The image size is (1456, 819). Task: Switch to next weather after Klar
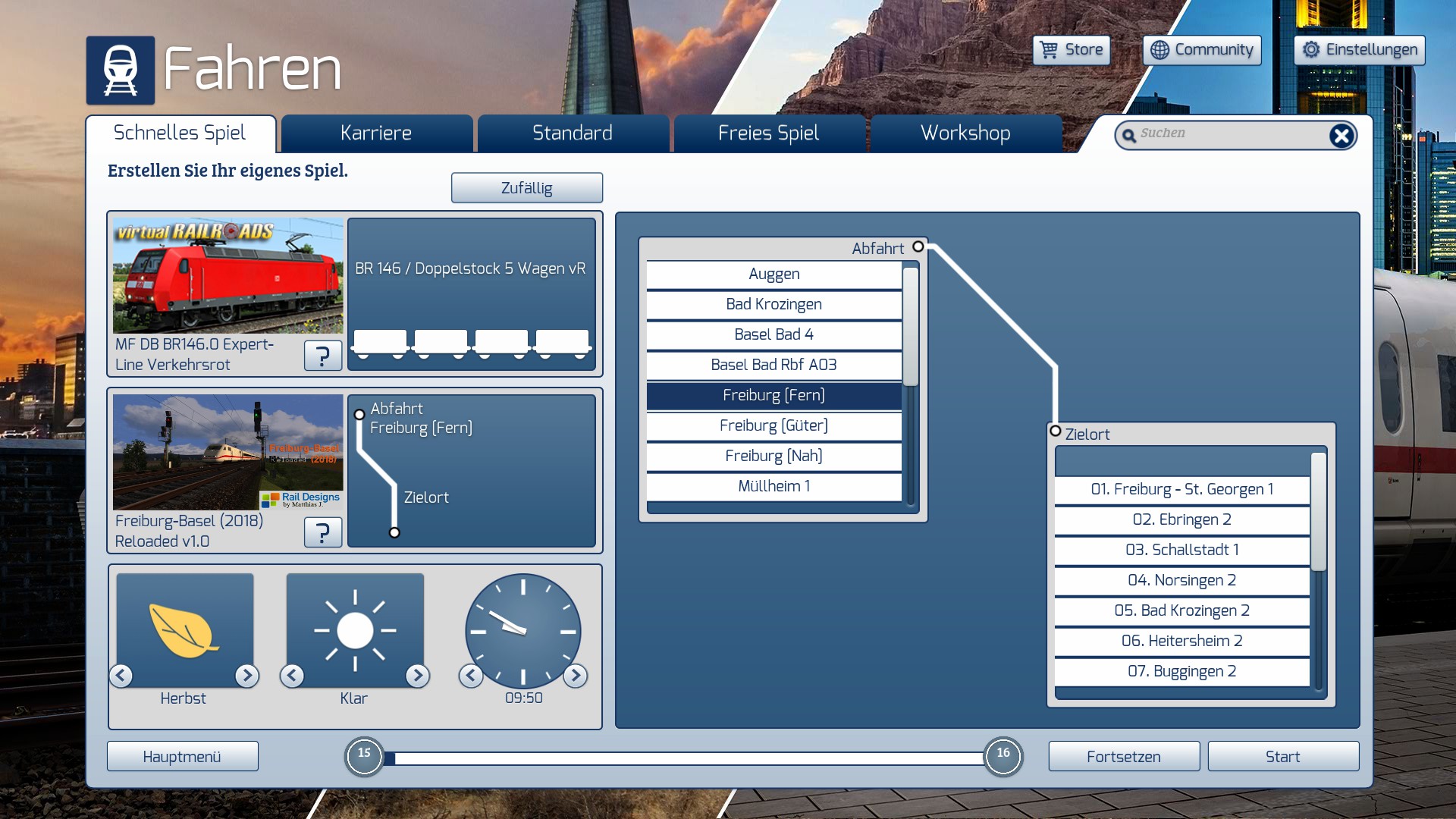tap(417, 675)
